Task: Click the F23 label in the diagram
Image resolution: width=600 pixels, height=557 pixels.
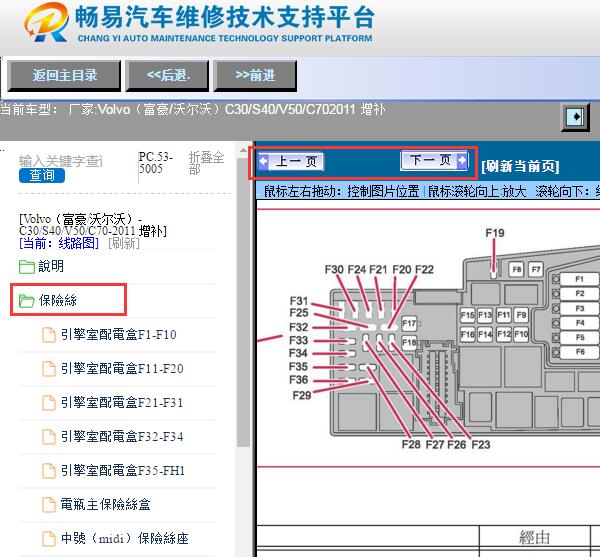Action: click(x=481, y=445)
